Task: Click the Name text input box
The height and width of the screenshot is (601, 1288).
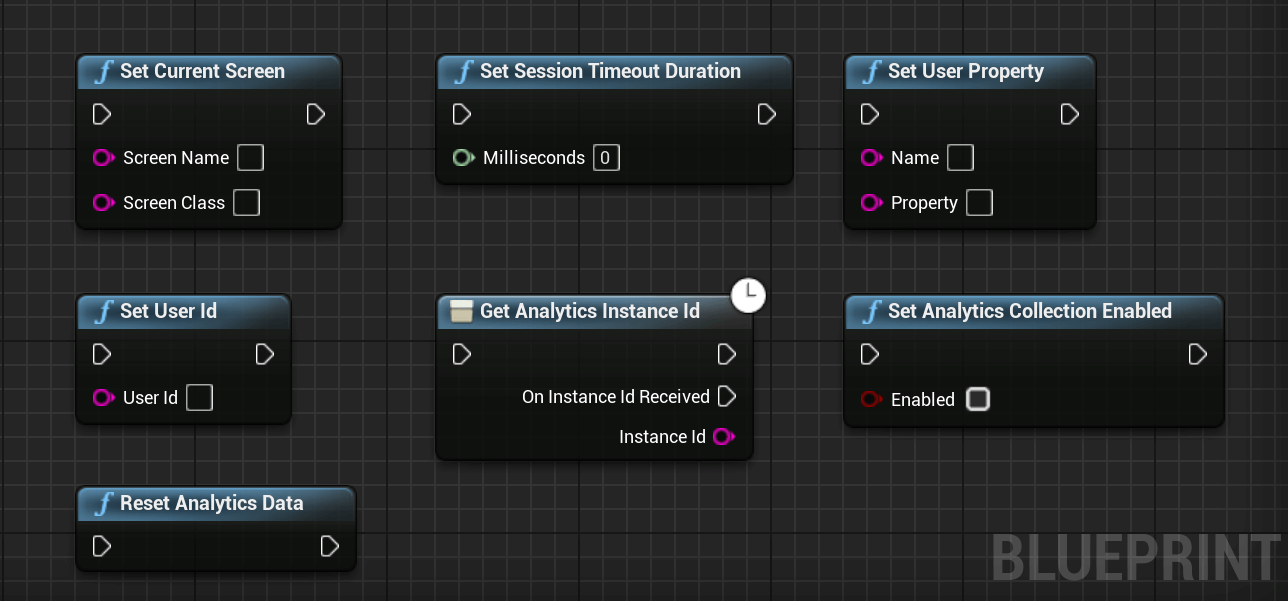Action: pos(960,158)
